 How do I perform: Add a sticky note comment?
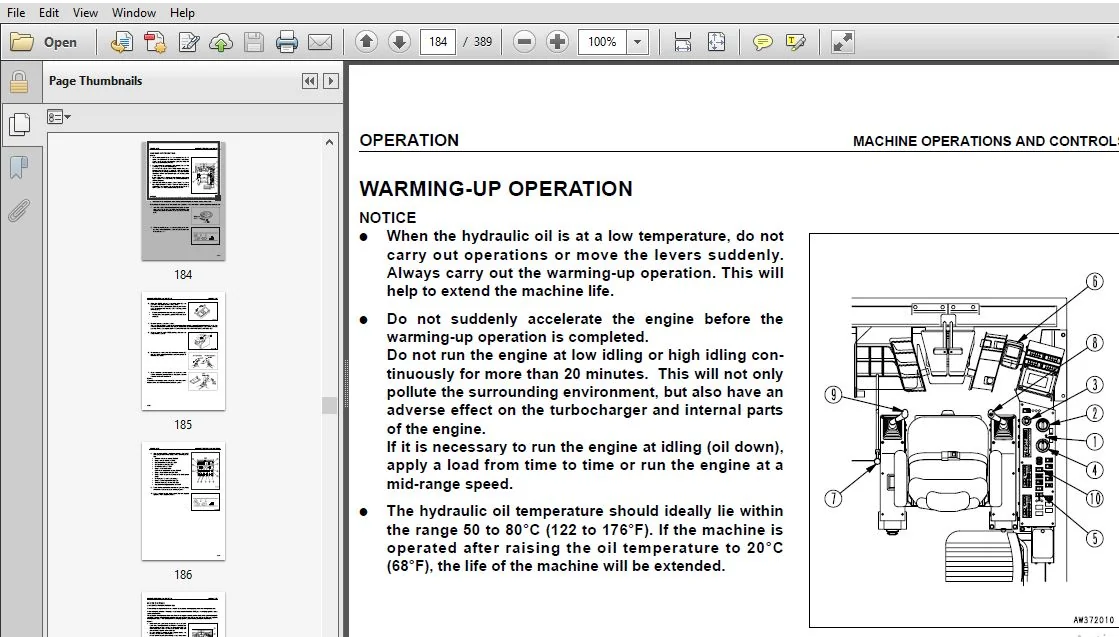(762, 42)
